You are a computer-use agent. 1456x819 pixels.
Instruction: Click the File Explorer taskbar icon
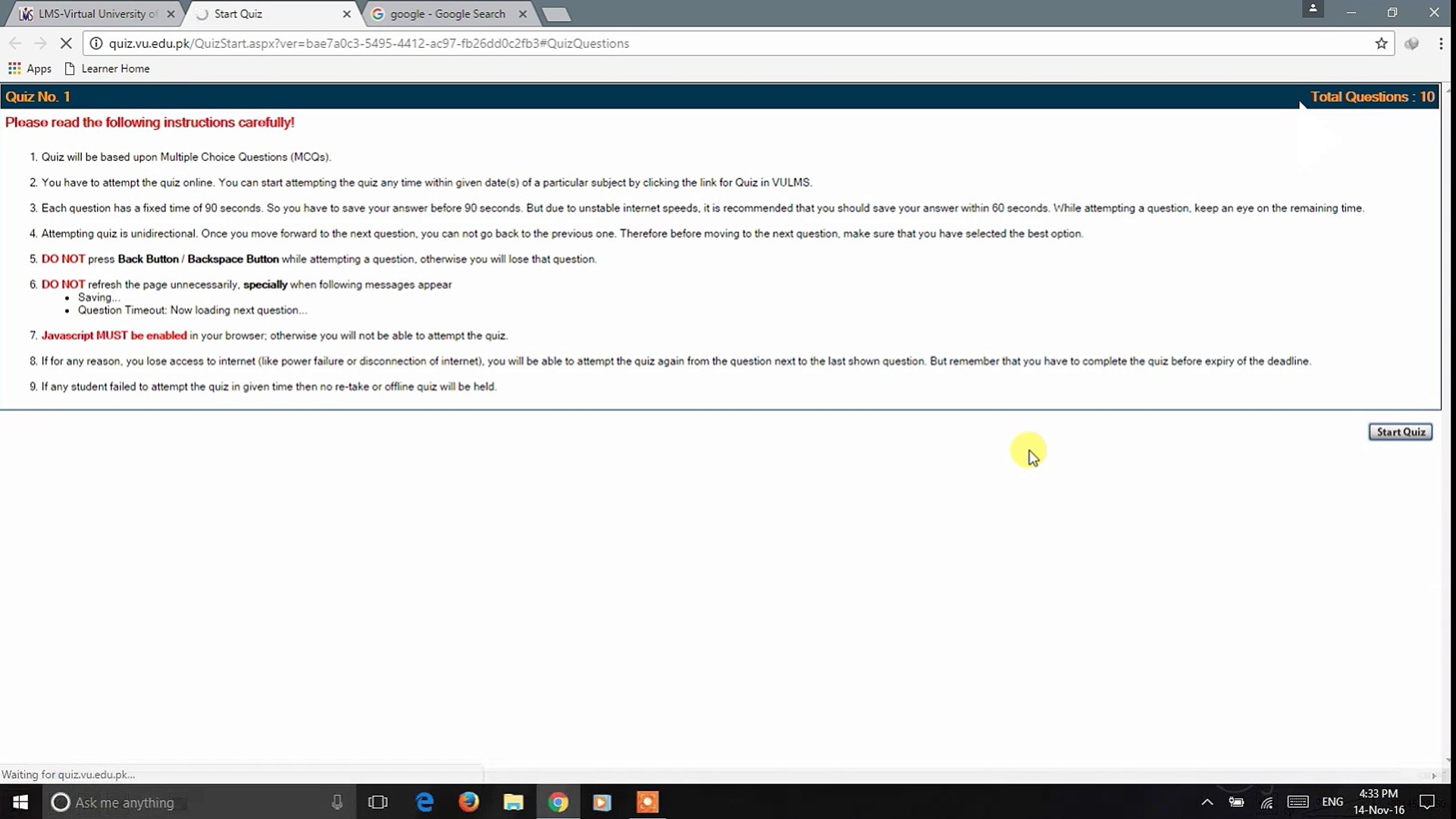513,803
